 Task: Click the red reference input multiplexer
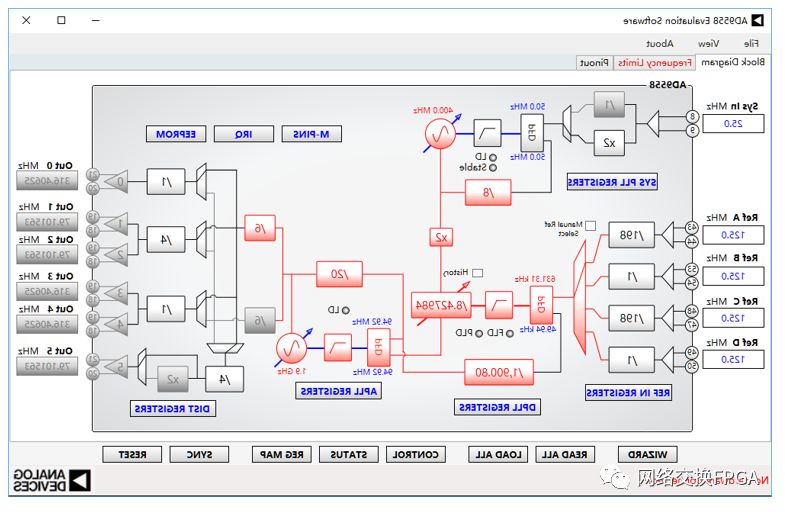[580, 298]
